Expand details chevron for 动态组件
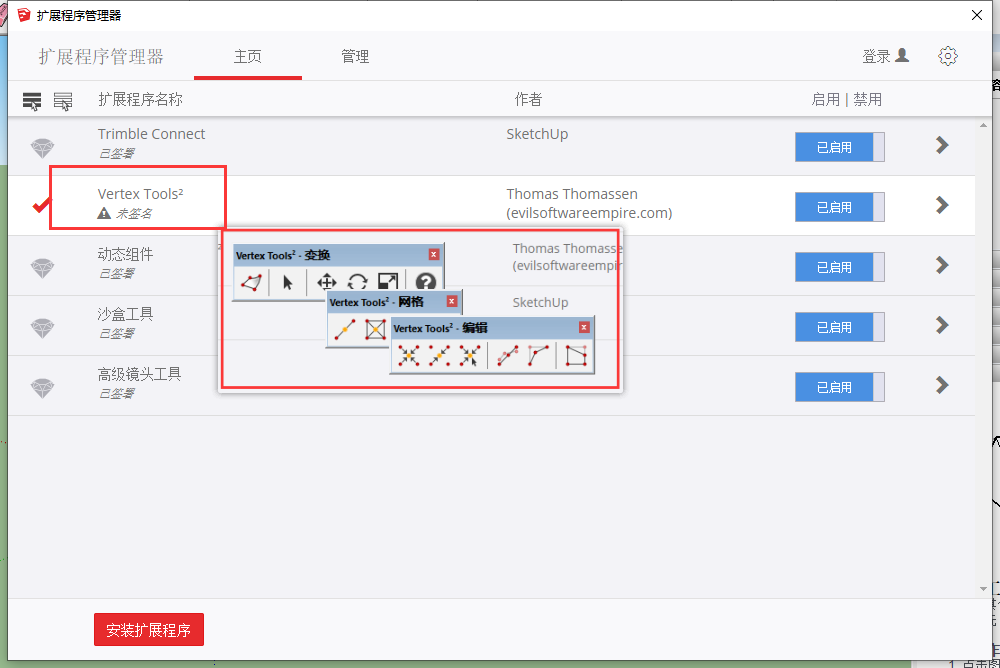 (x=942, y=265)
